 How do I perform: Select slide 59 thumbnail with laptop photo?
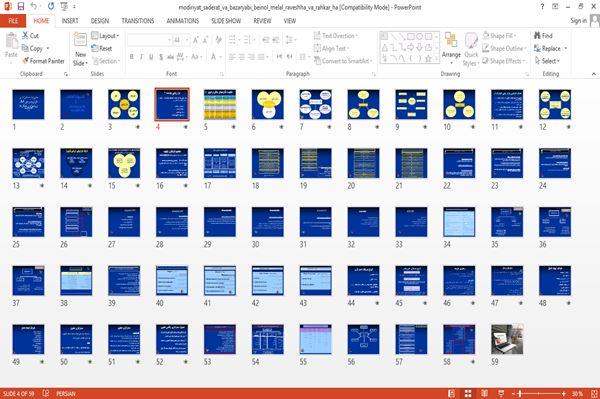click(507, 339)
